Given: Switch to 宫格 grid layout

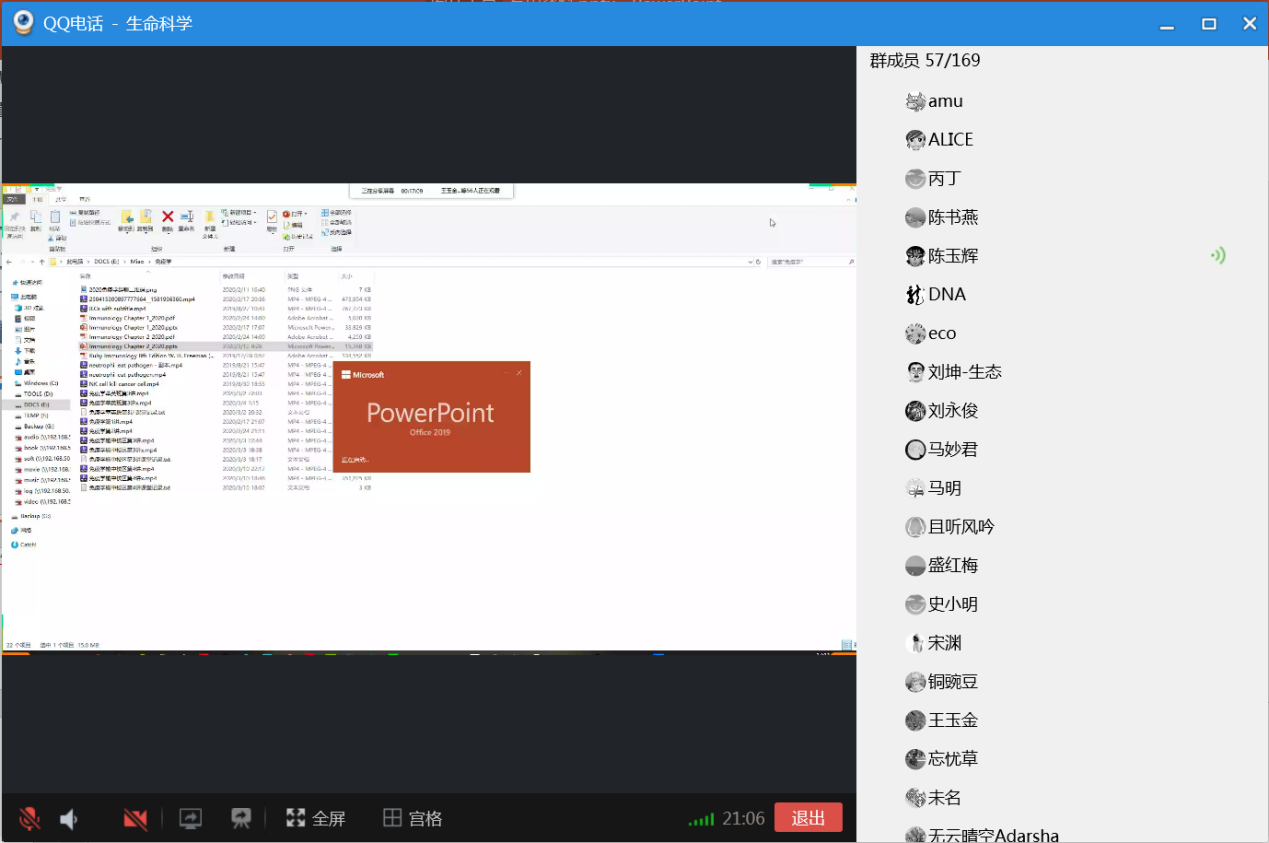Looking at the screenshot, I should [412, 819].
